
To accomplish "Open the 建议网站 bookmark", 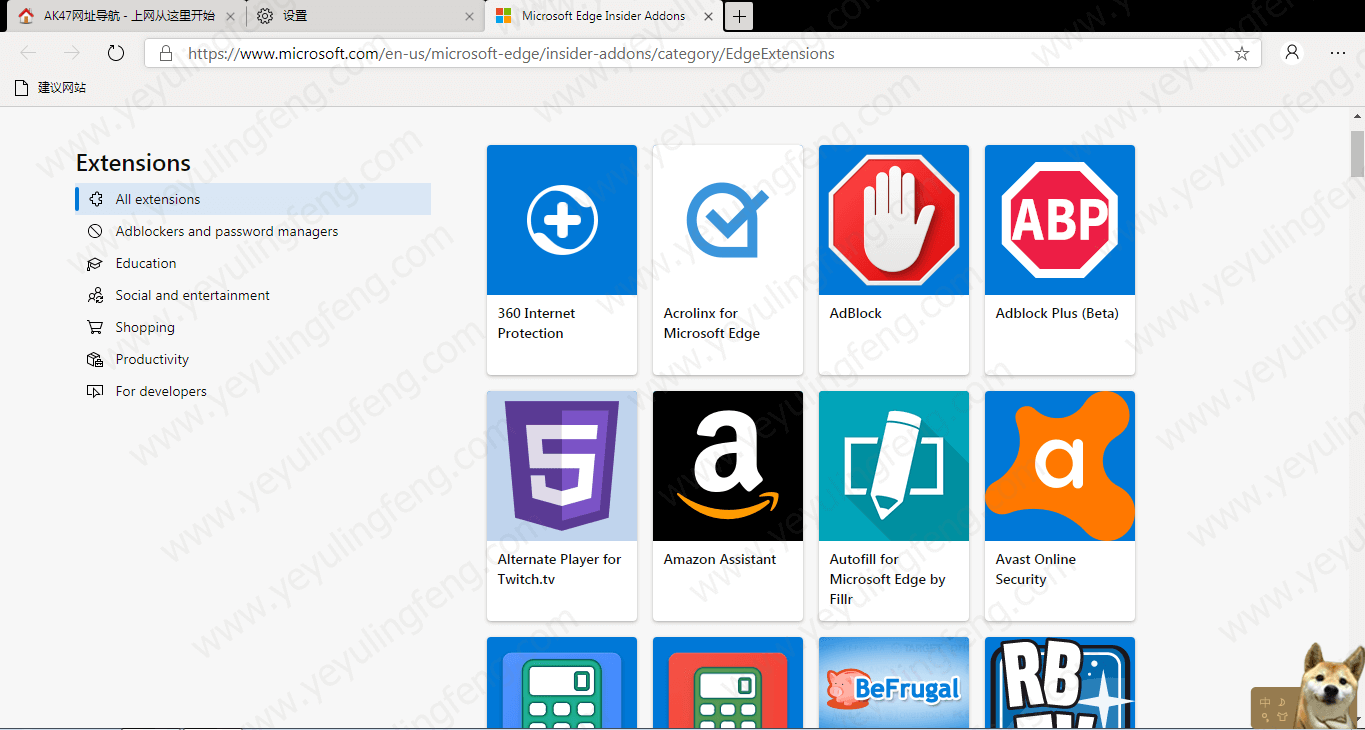I will [x=51, y=88].
